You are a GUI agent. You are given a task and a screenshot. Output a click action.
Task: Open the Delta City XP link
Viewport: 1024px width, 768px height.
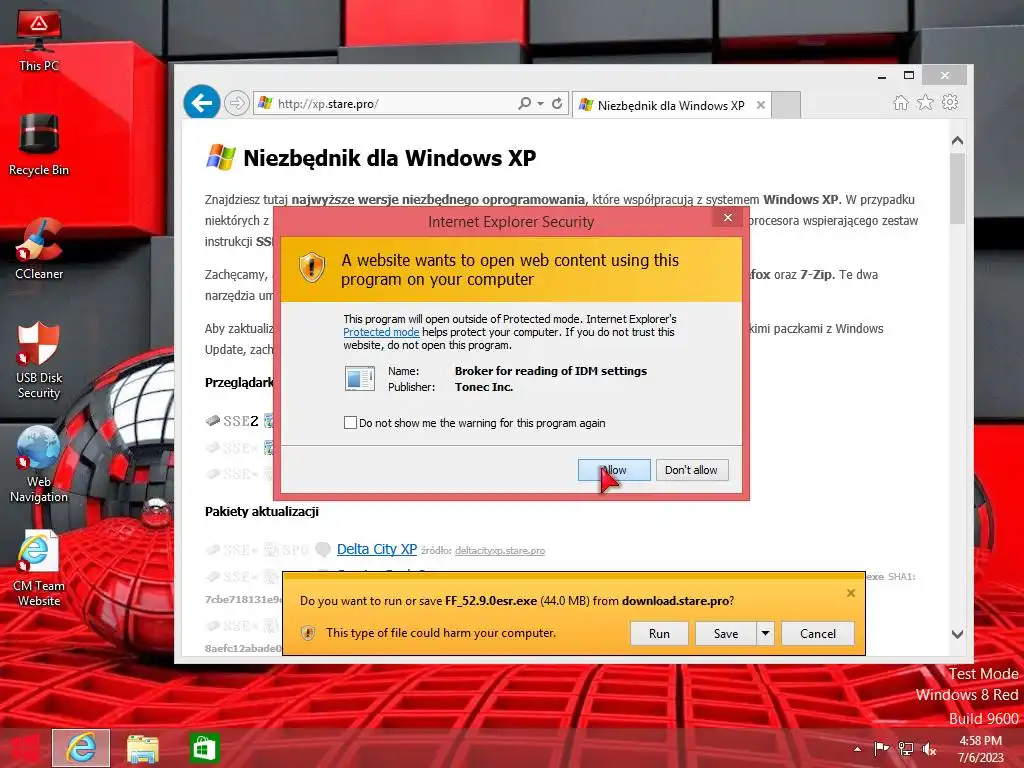point(377,549)
